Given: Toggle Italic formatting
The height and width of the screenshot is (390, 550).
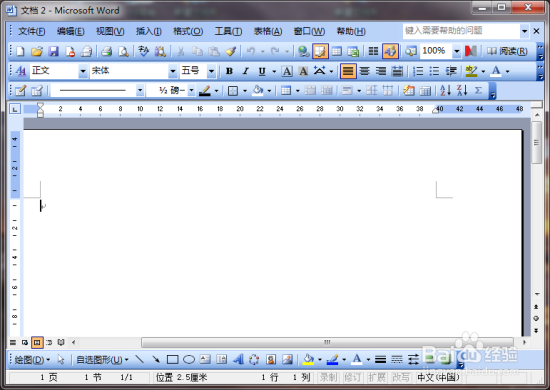Looking at the screenshot, I should click(246, 71).
